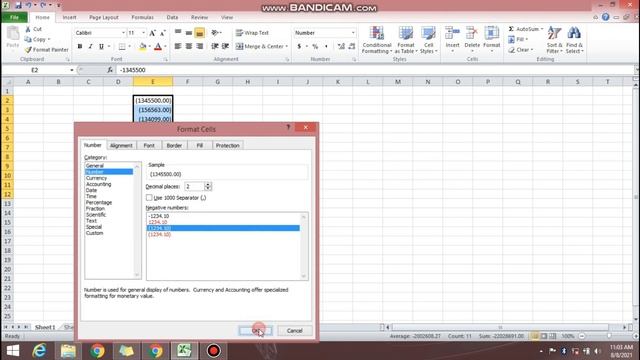The height and width of the screenshot is (360, 640).
Task: Open the font name Calibri dropdown
Action: pyautogui.click(x=123, y=33)
